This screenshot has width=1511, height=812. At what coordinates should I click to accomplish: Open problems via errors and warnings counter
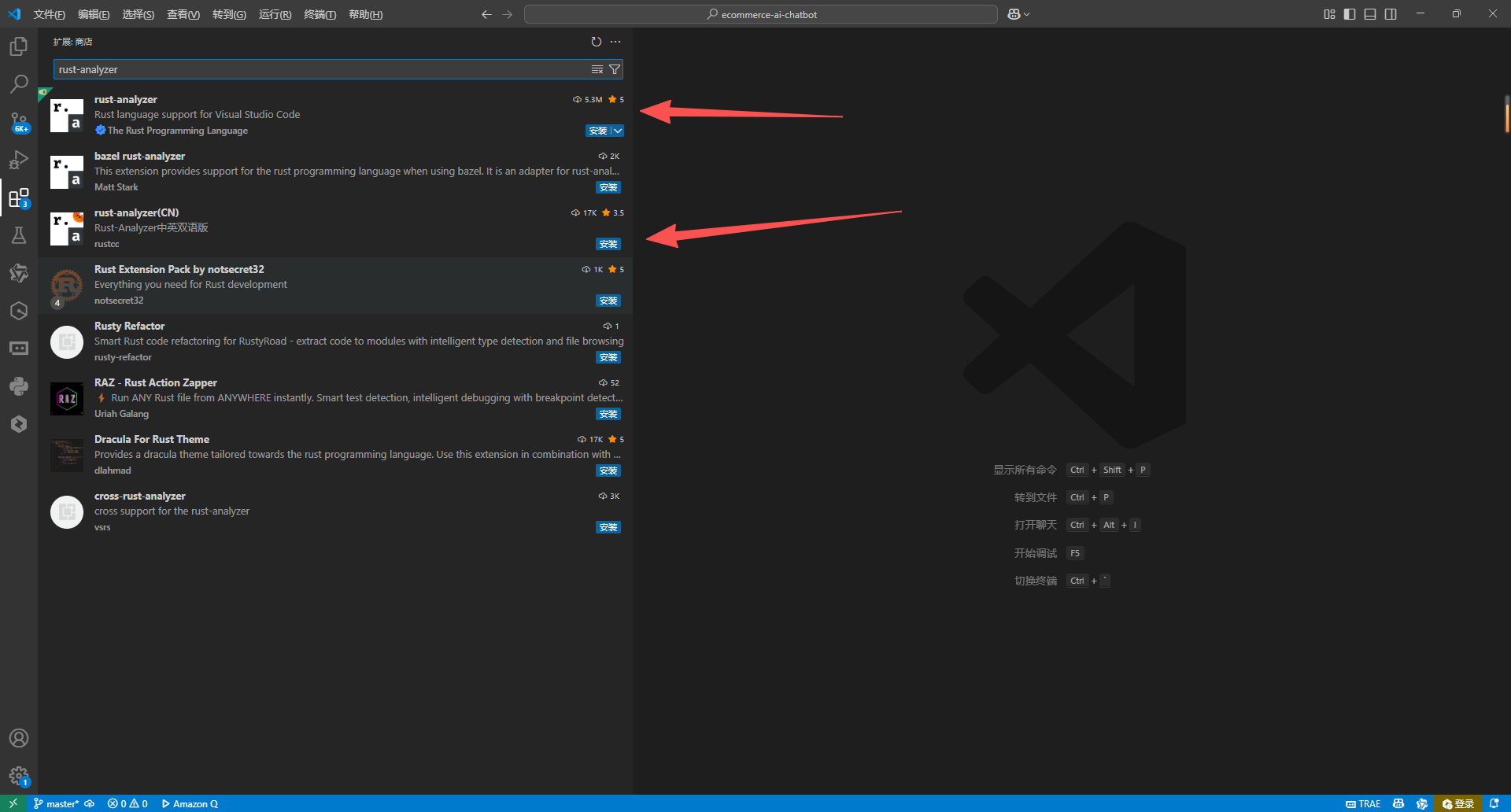pos(127,803)
